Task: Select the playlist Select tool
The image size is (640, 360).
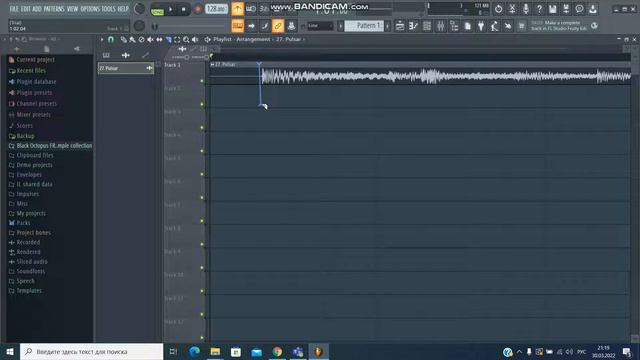Action: click(177, 40)
